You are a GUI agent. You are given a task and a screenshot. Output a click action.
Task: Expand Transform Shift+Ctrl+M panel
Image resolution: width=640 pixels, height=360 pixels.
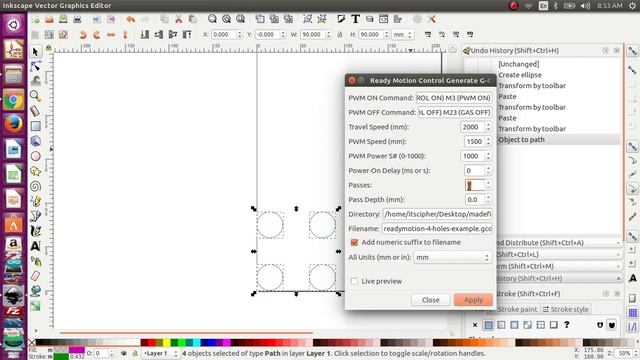(x=559, y=266)
